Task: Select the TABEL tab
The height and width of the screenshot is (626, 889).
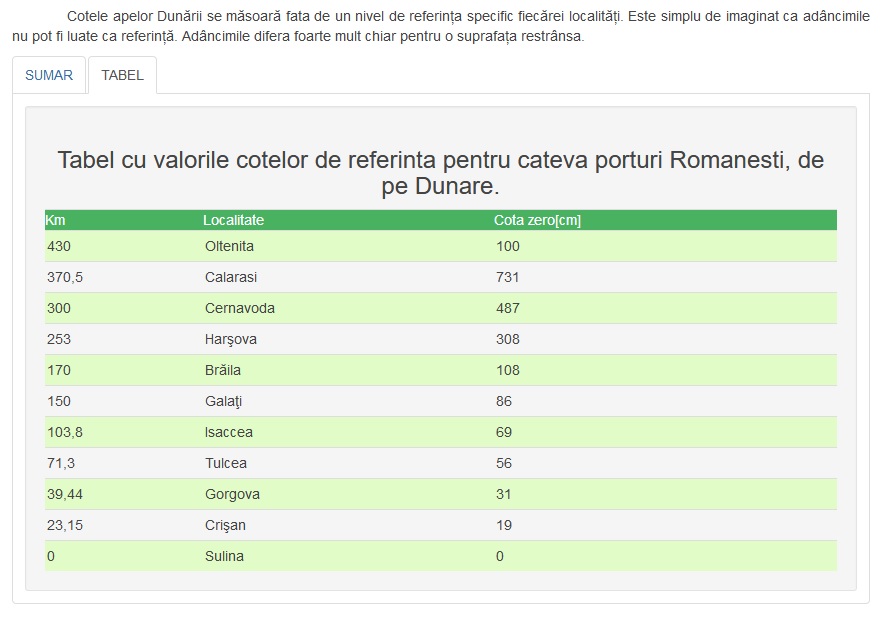Action: pyautogui.click(x=122, y=75)
